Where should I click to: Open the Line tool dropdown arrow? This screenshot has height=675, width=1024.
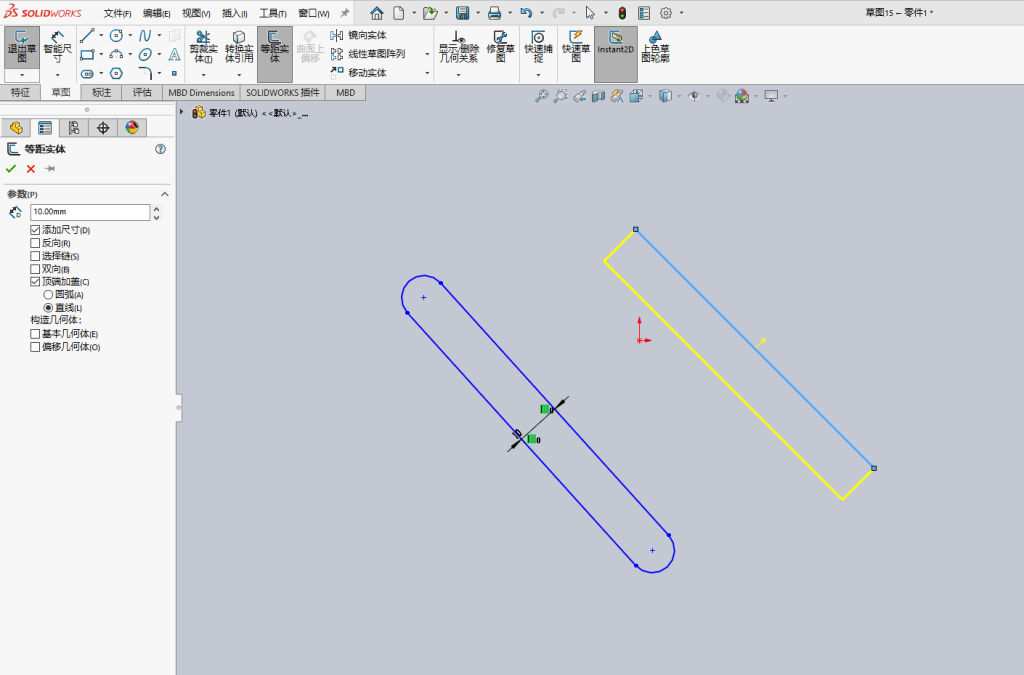coord(101,36)
